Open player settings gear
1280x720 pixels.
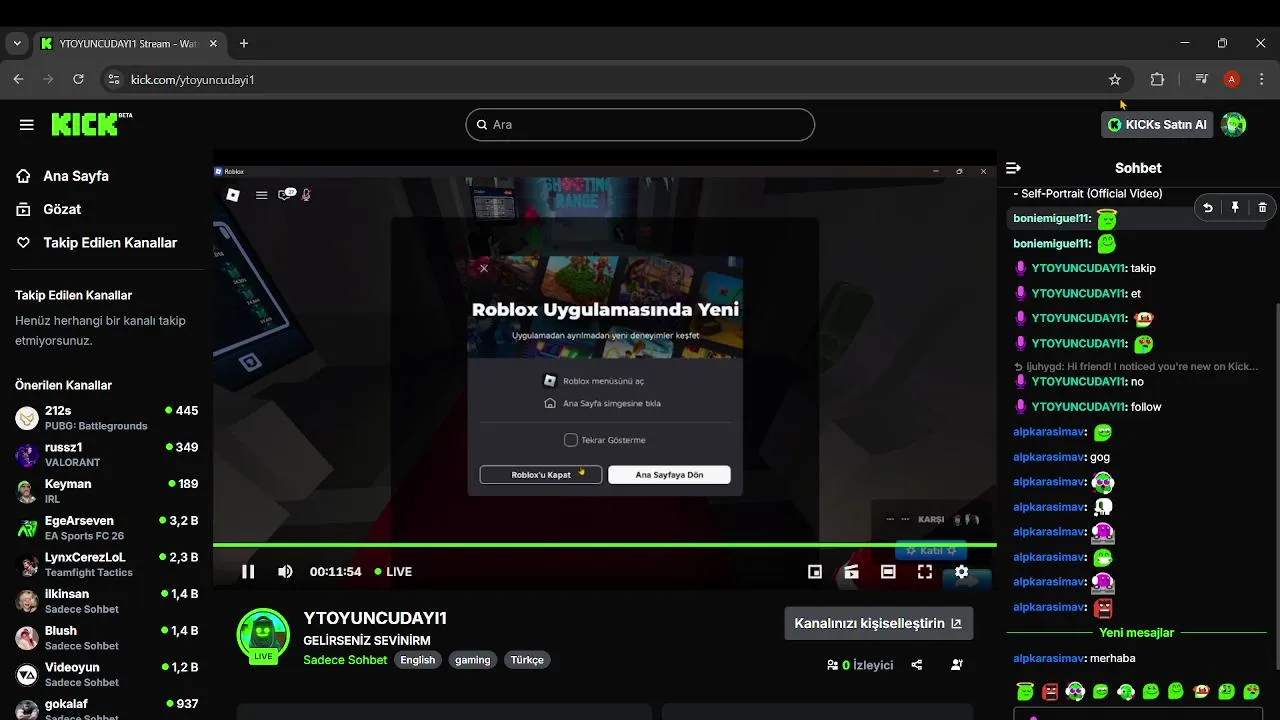961,572
